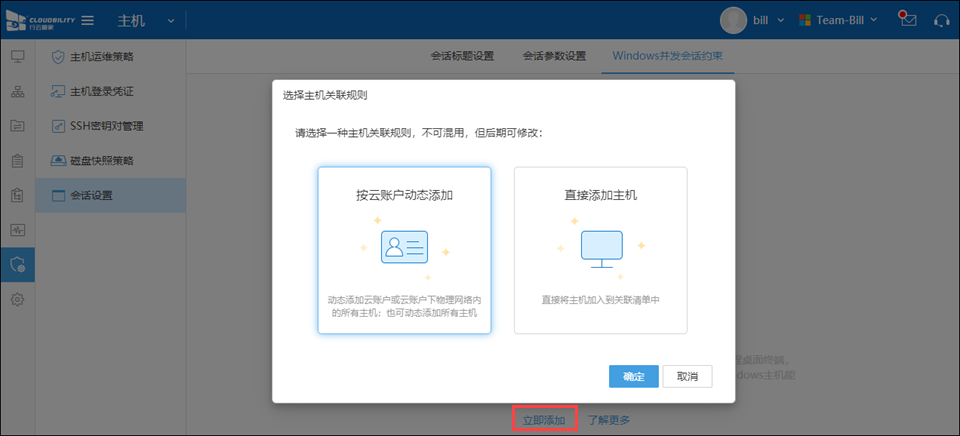
Task: Open the Team-Bill team dropdown
Action: (874, 20)
